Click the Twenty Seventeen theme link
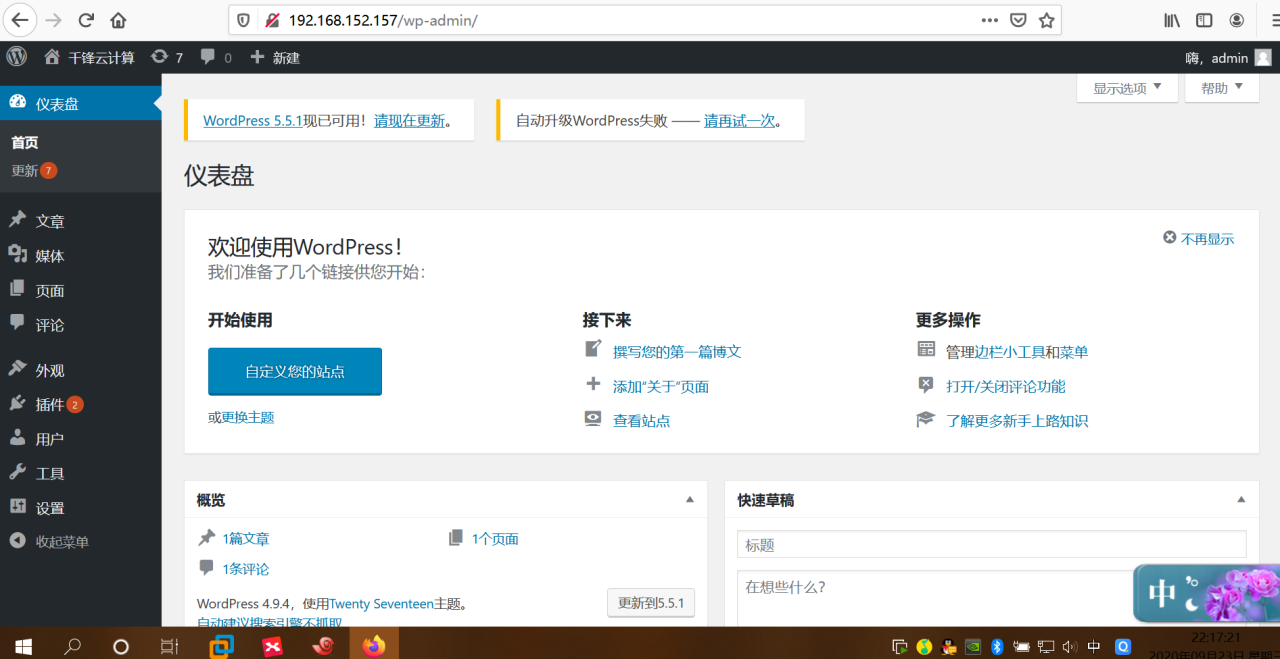1280x659 pixels. pos(381,604)
